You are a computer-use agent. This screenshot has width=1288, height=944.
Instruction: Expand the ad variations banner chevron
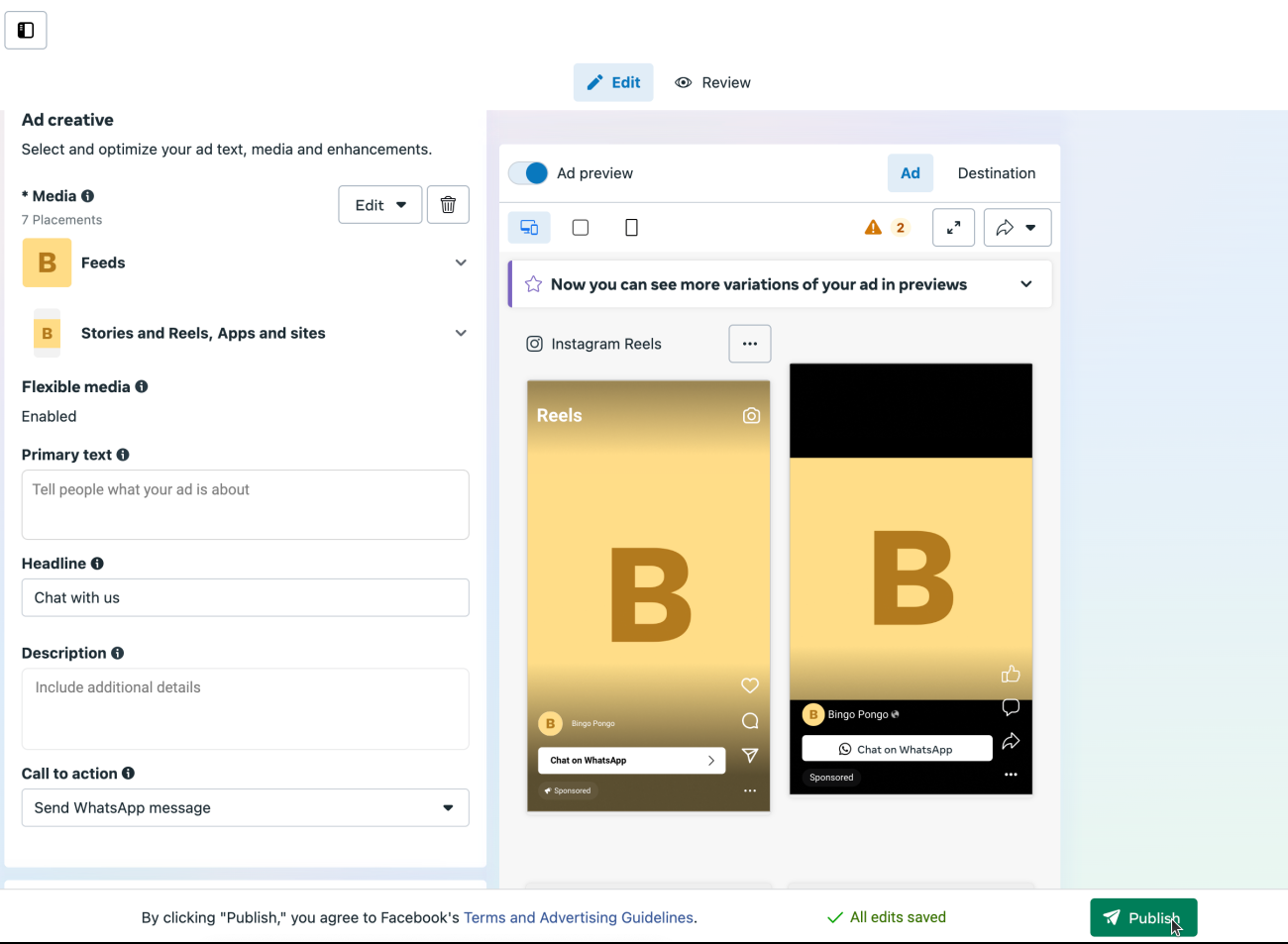(x=1026, y=284)
